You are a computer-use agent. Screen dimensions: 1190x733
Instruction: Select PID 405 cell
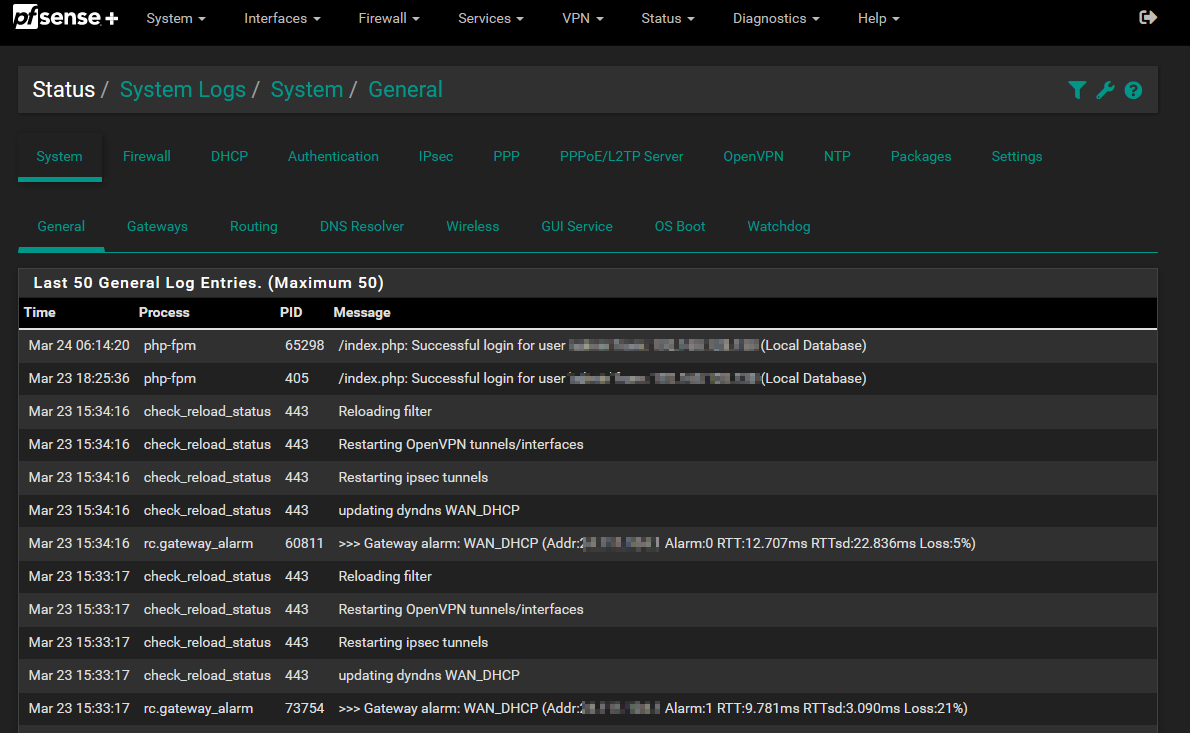pos(297,379)
